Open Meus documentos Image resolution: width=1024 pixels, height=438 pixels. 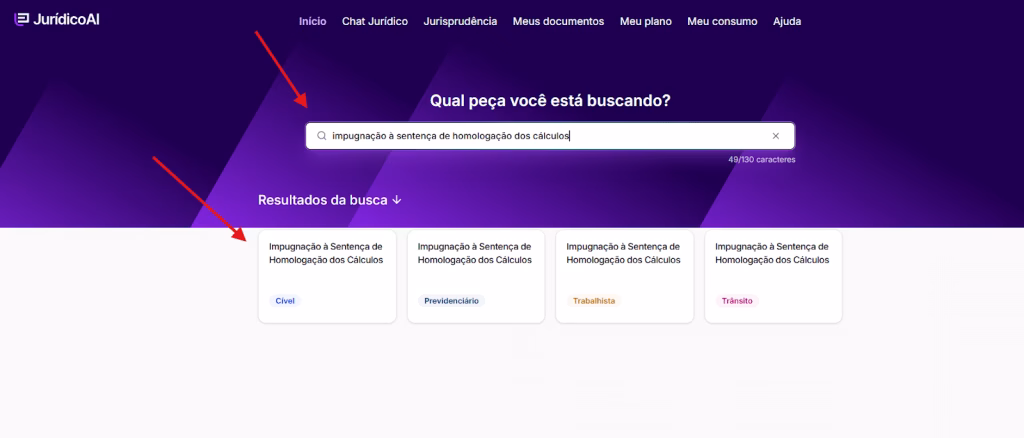pyautogui.click(x=558, y=22)
